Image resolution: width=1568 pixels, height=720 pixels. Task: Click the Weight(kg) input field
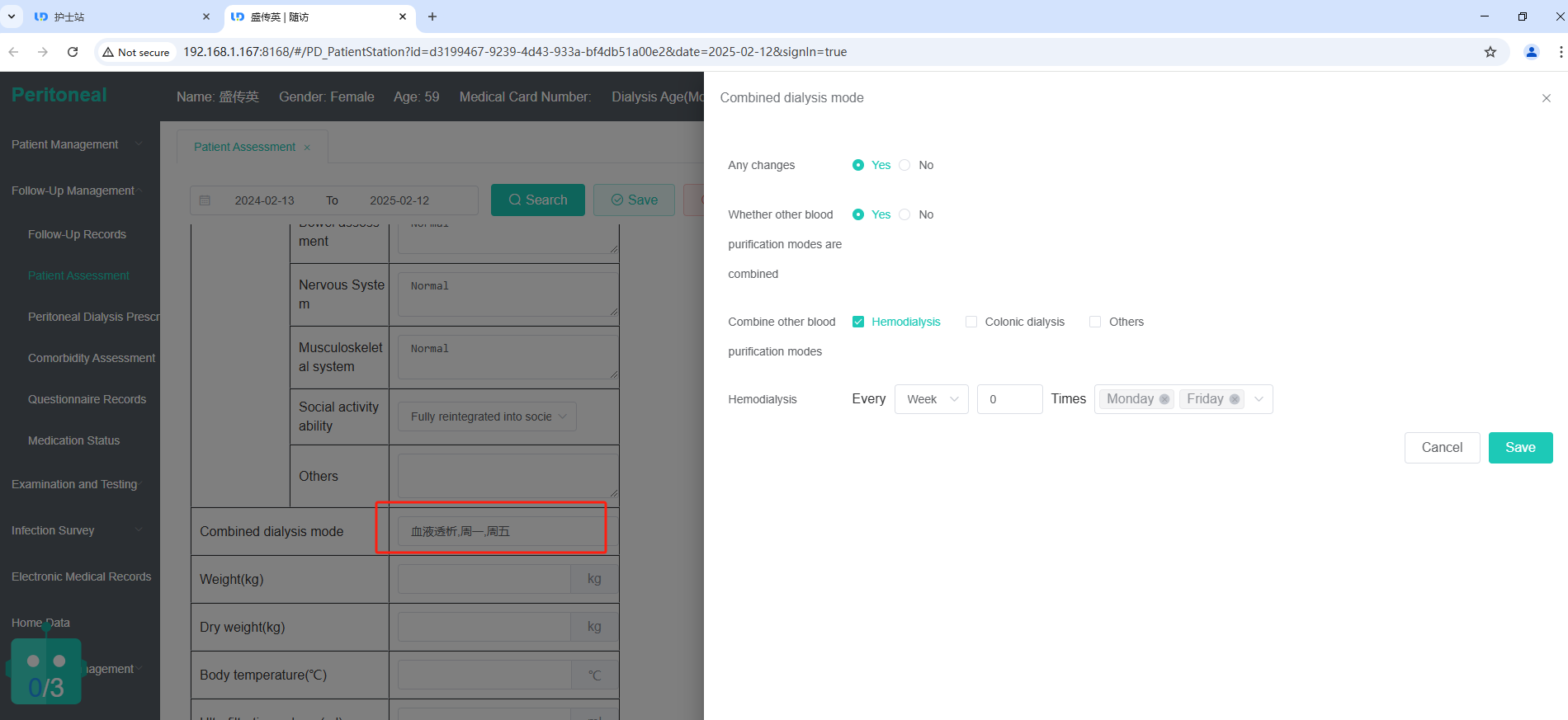(484, 579)
